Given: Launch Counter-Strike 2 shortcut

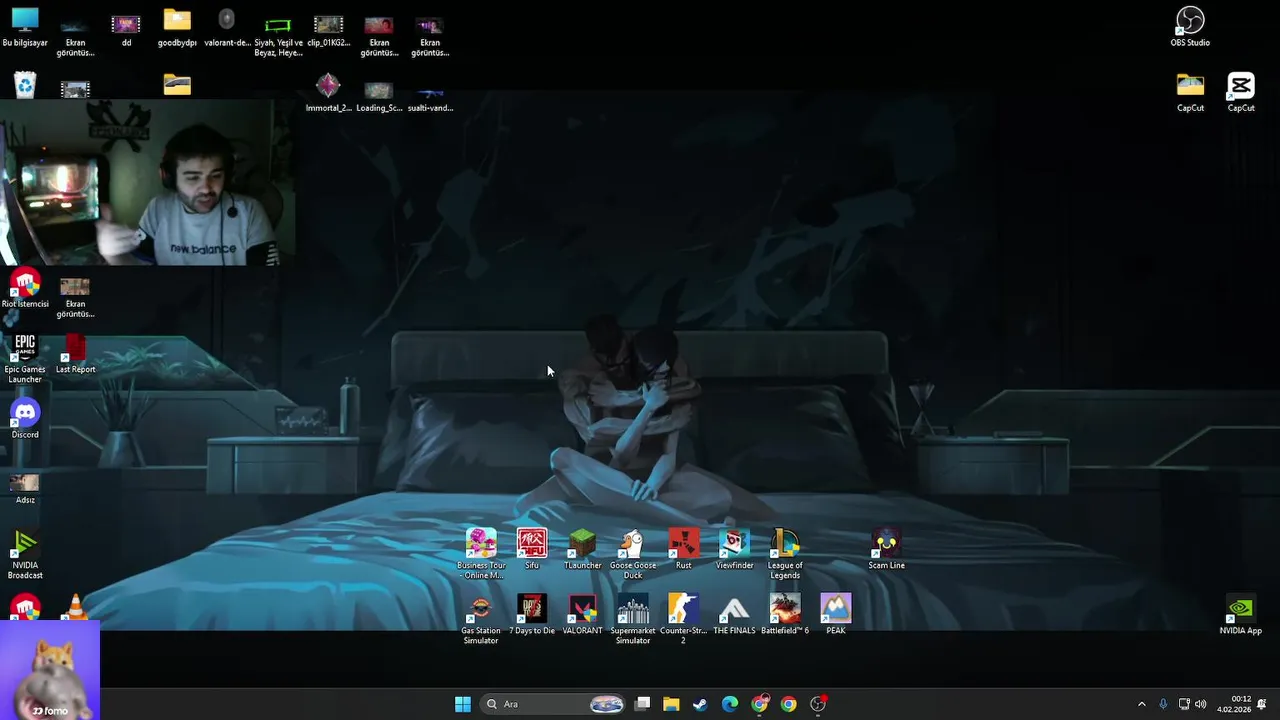Looking at the screenshot, I should [x=683, y=619].
